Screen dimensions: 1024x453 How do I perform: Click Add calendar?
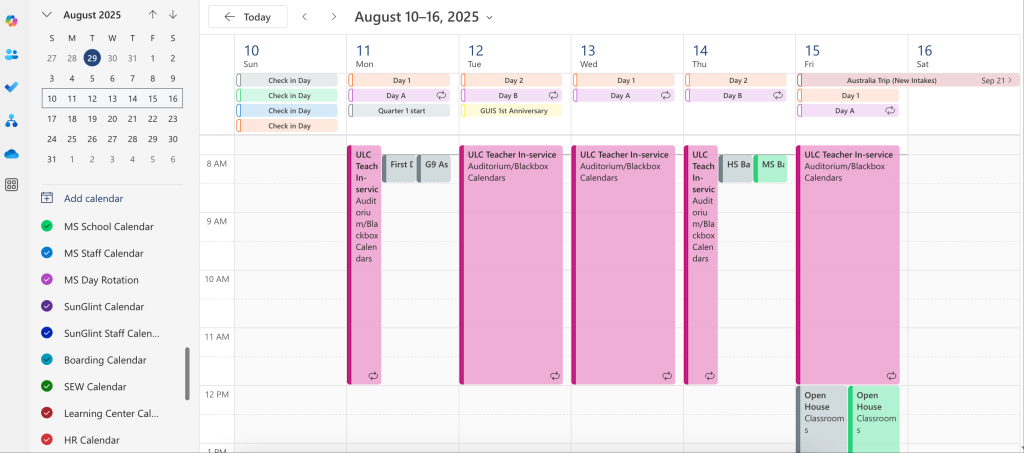(95, 198)
